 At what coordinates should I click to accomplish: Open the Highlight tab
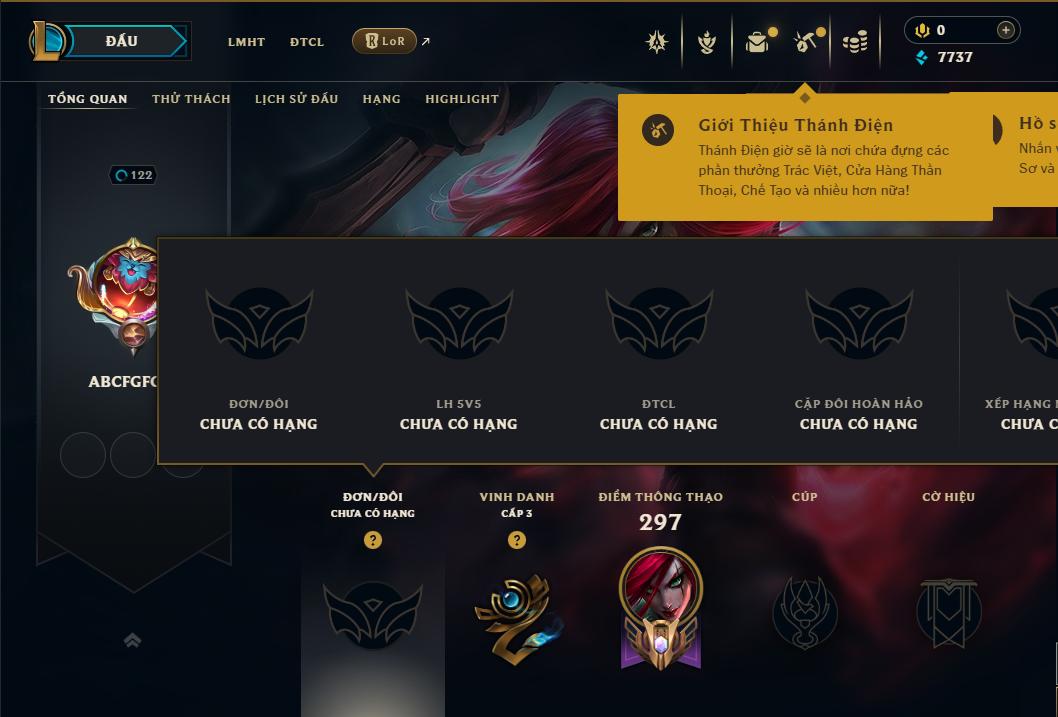(x=462, y=98)
